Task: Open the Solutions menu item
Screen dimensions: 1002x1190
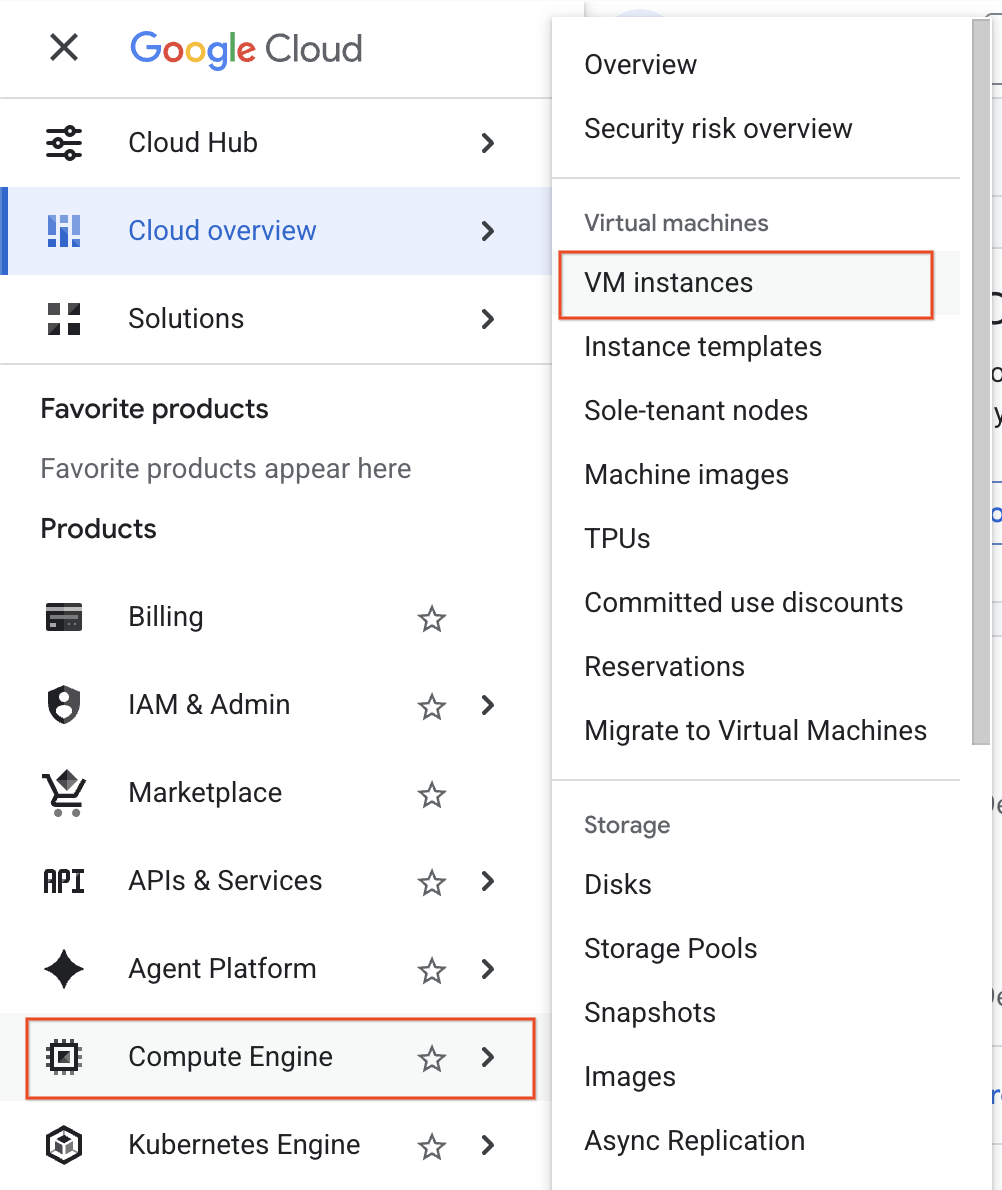Action: [276, 319]
